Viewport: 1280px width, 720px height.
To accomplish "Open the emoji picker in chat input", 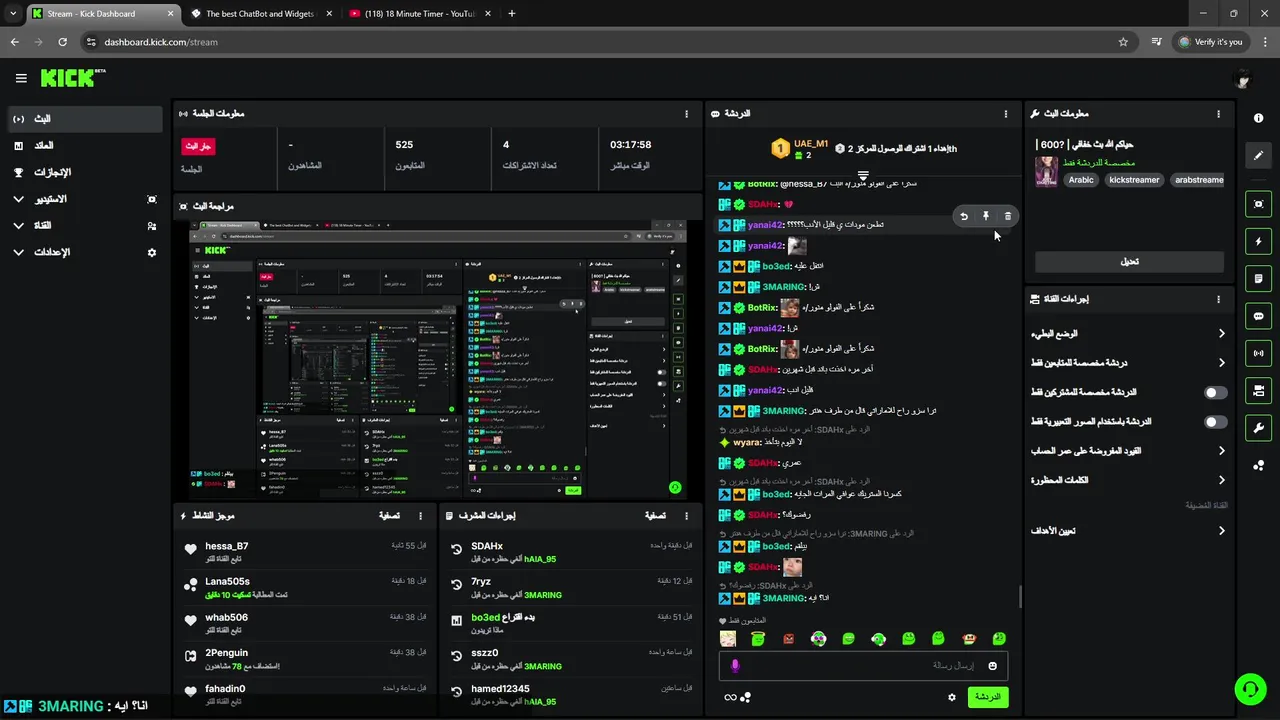I will pyautogui.click(x=993, y=666).
